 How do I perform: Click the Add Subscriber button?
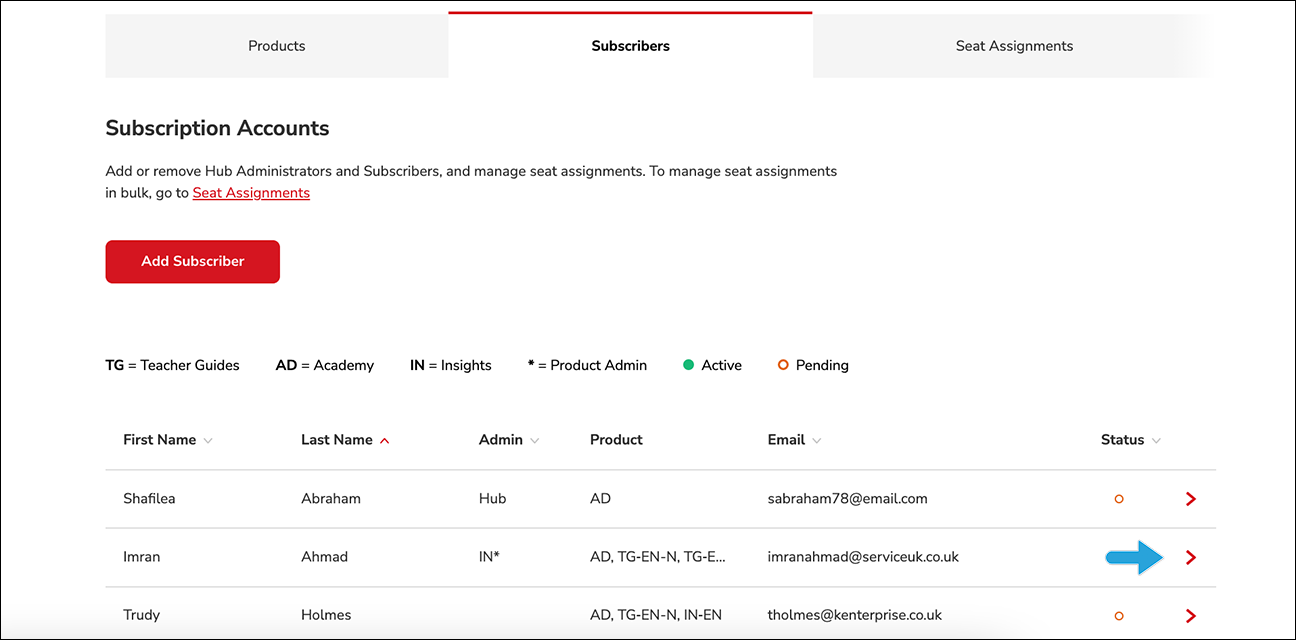[x=193, y=261]
